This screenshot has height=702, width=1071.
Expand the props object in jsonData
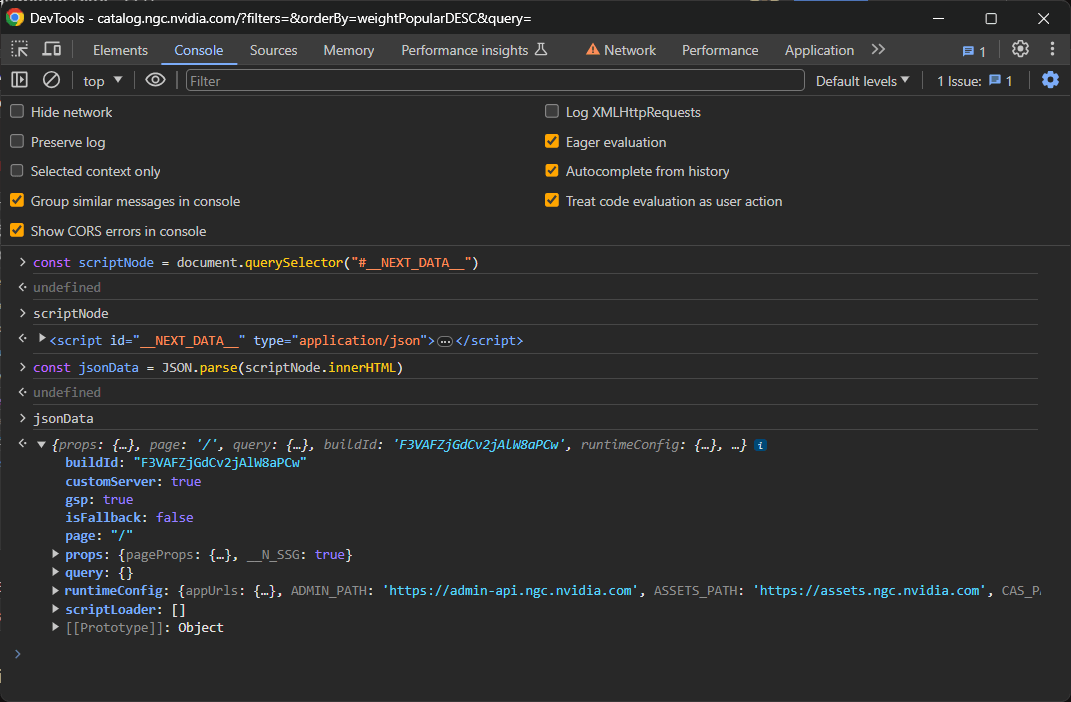(56, 554)
